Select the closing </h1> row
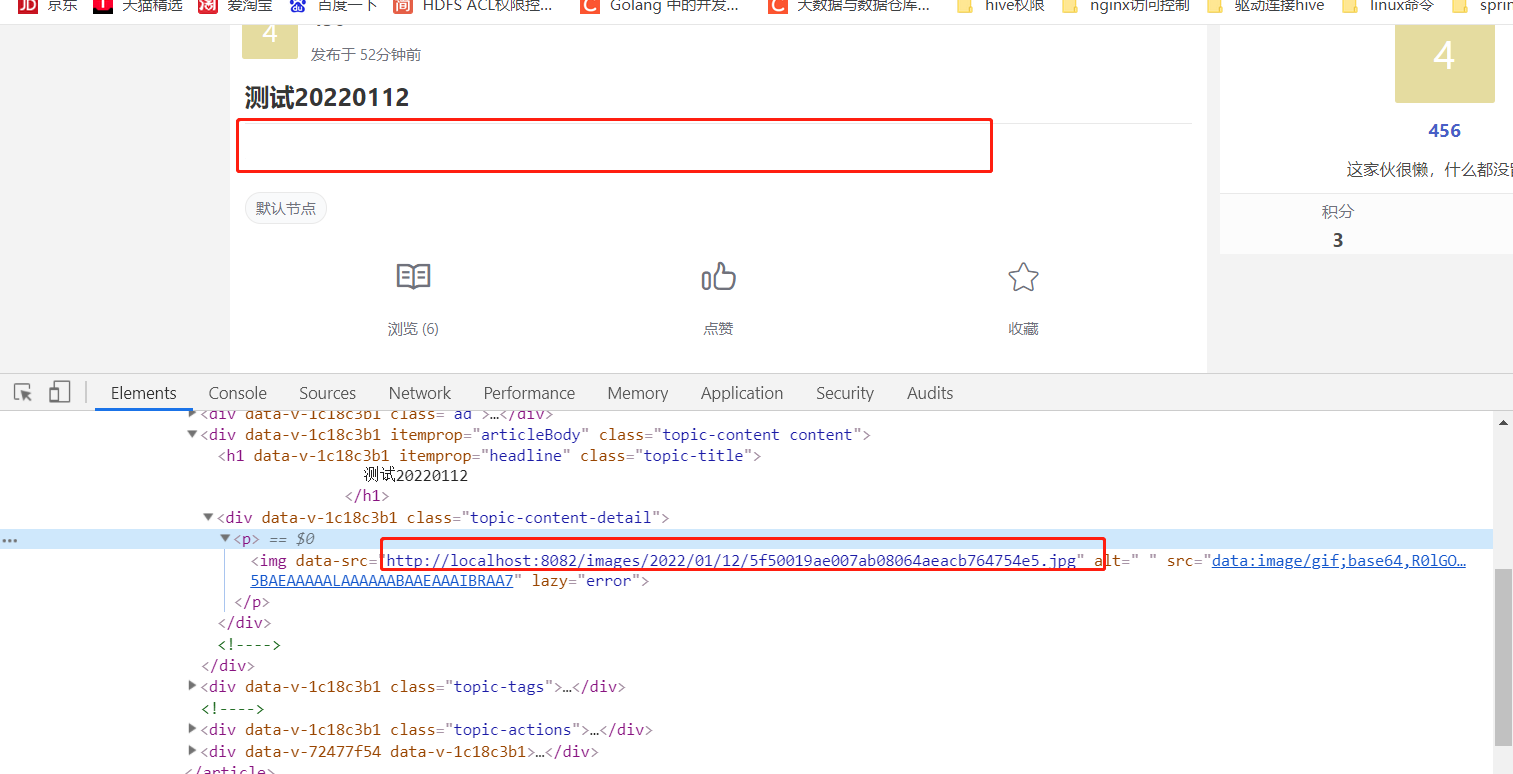 point(367,496)
